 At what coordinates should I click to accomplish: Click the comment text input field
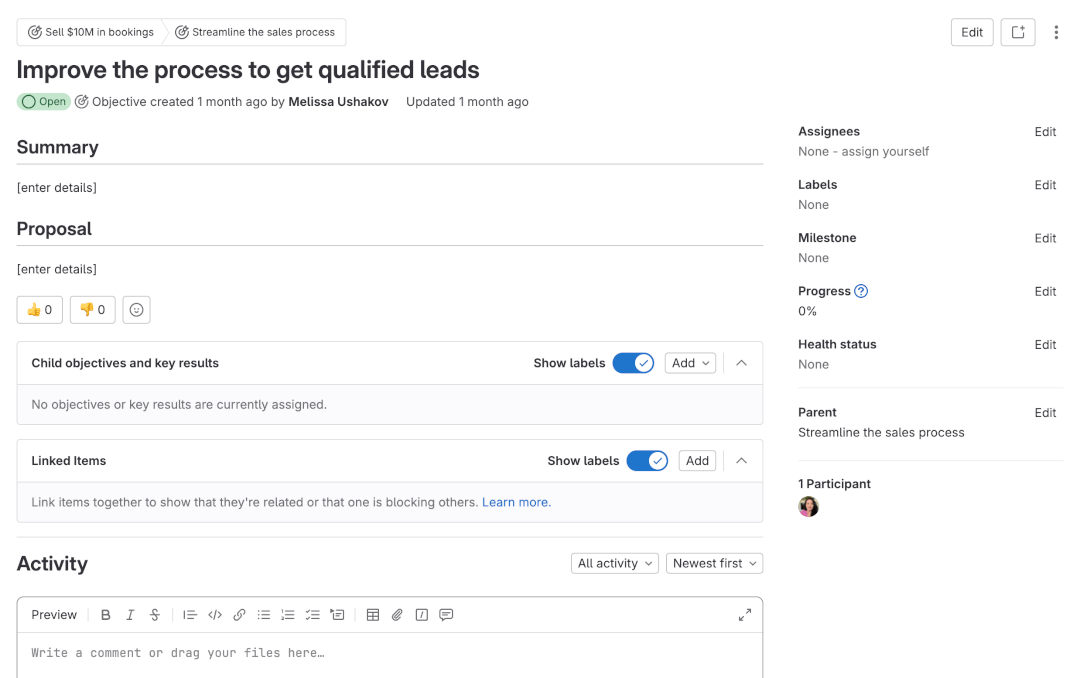300,652
